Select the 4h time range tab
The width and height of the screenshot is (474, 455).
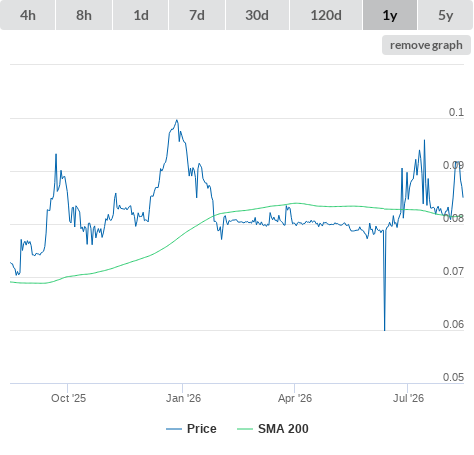pos(28,15)
